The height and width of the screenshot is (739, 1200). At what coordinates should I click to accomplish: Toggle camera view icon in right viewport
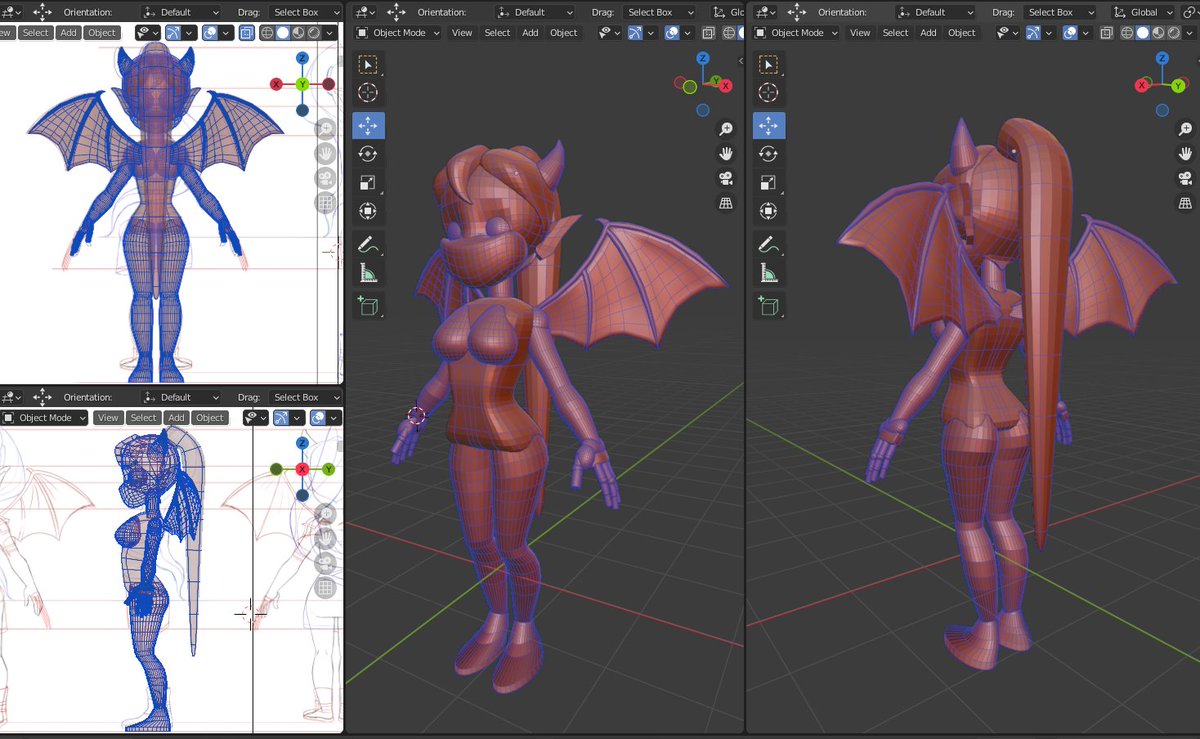[1186, 179]
